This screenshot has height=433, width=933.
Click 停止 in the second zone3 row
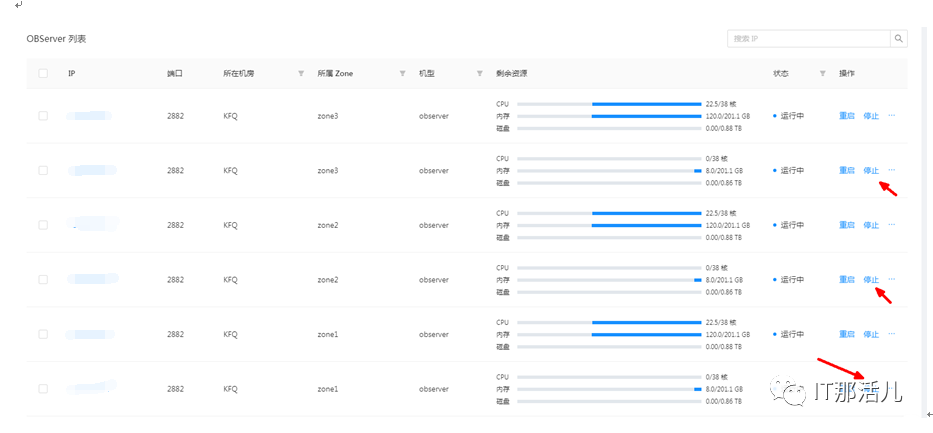coord(871,171)
